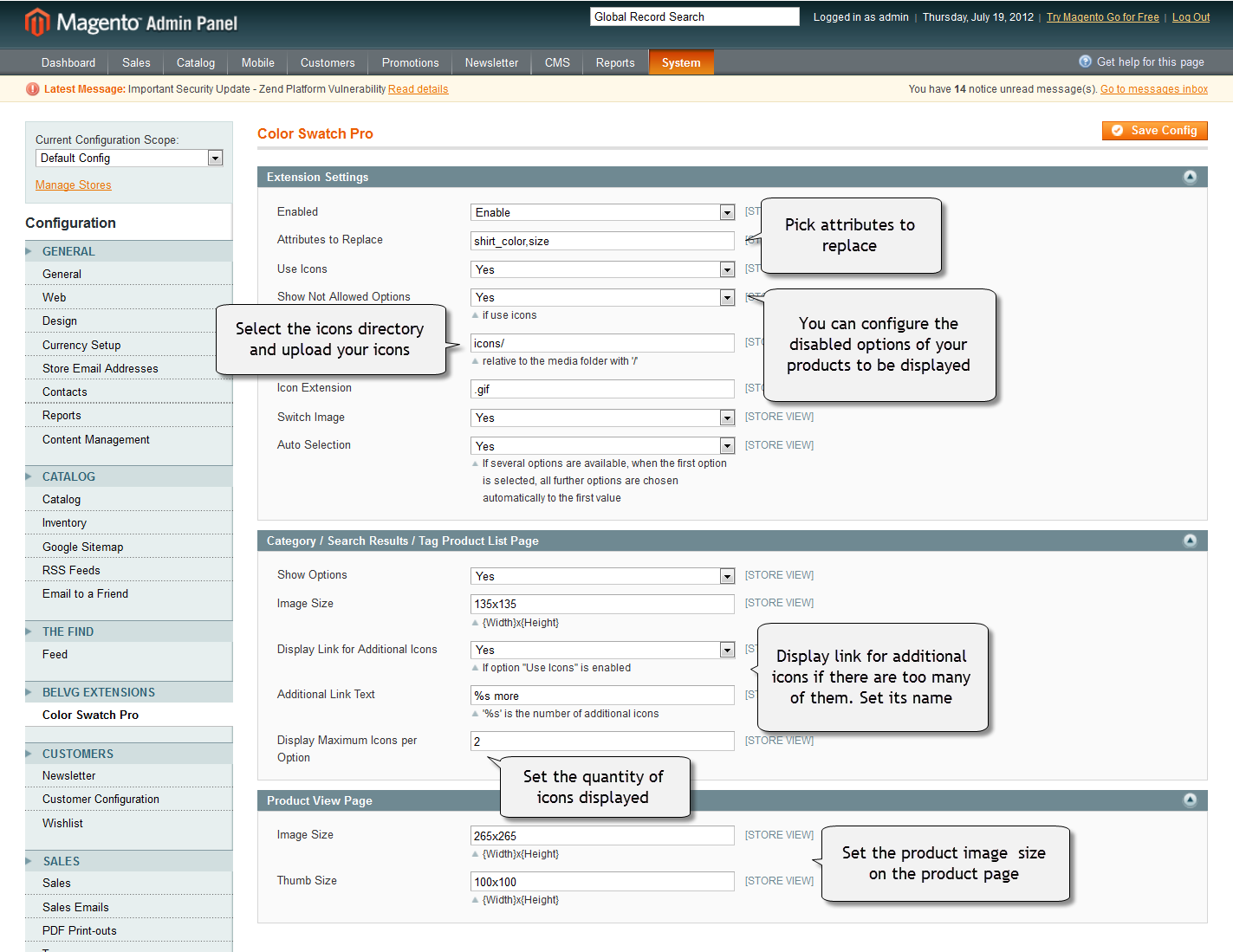The image size is (1233, 952).
Task: Click the red latest-message alert icon
Action: click(33, 89)
